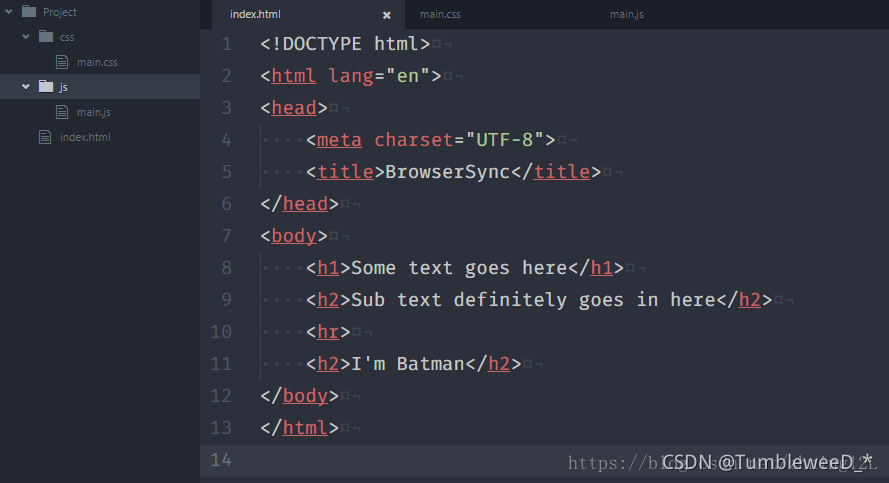889x483 pixels.
Task: Click the main.js file icon in tree
Action: tap(62, 112)
